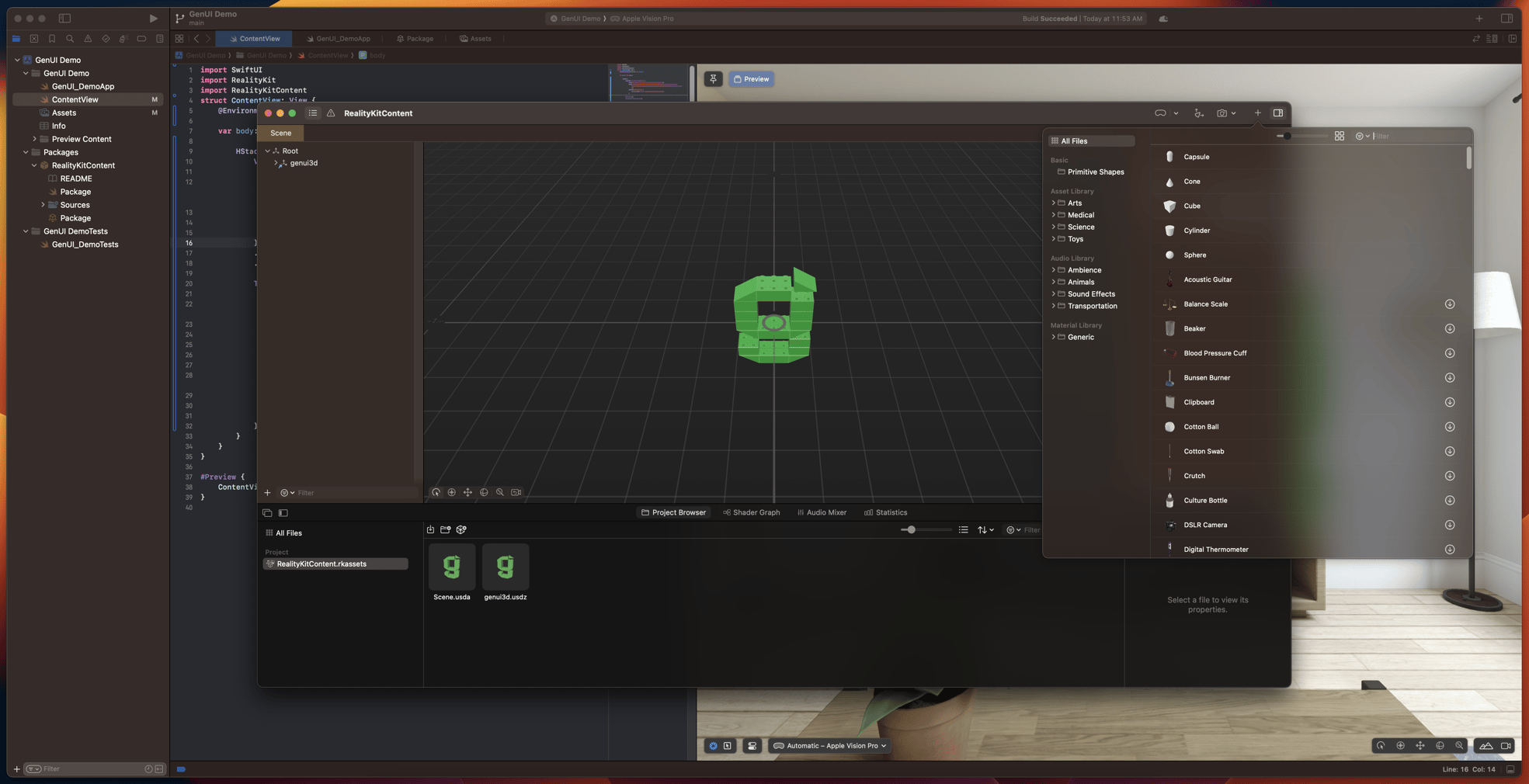1529x784 pixels.
Task: Select the Capsule primitive shape
Action: pyautogui.click(x=1308, y=157)
